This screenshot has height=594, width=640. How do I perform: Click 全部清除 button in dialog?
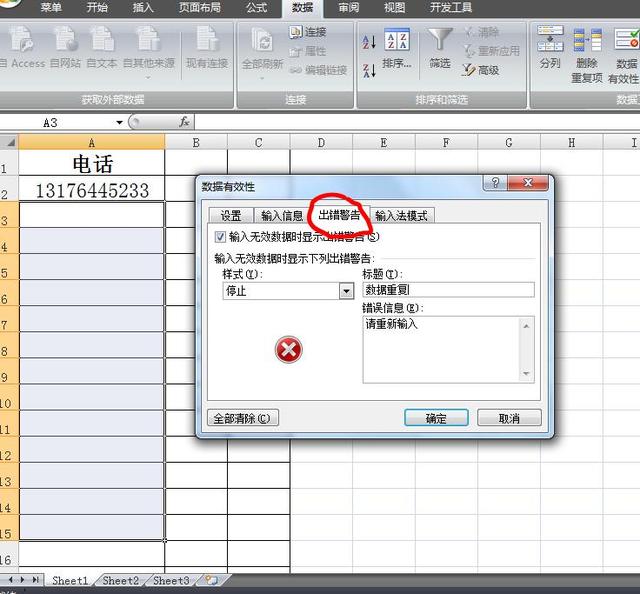click(x=243, y=418)
